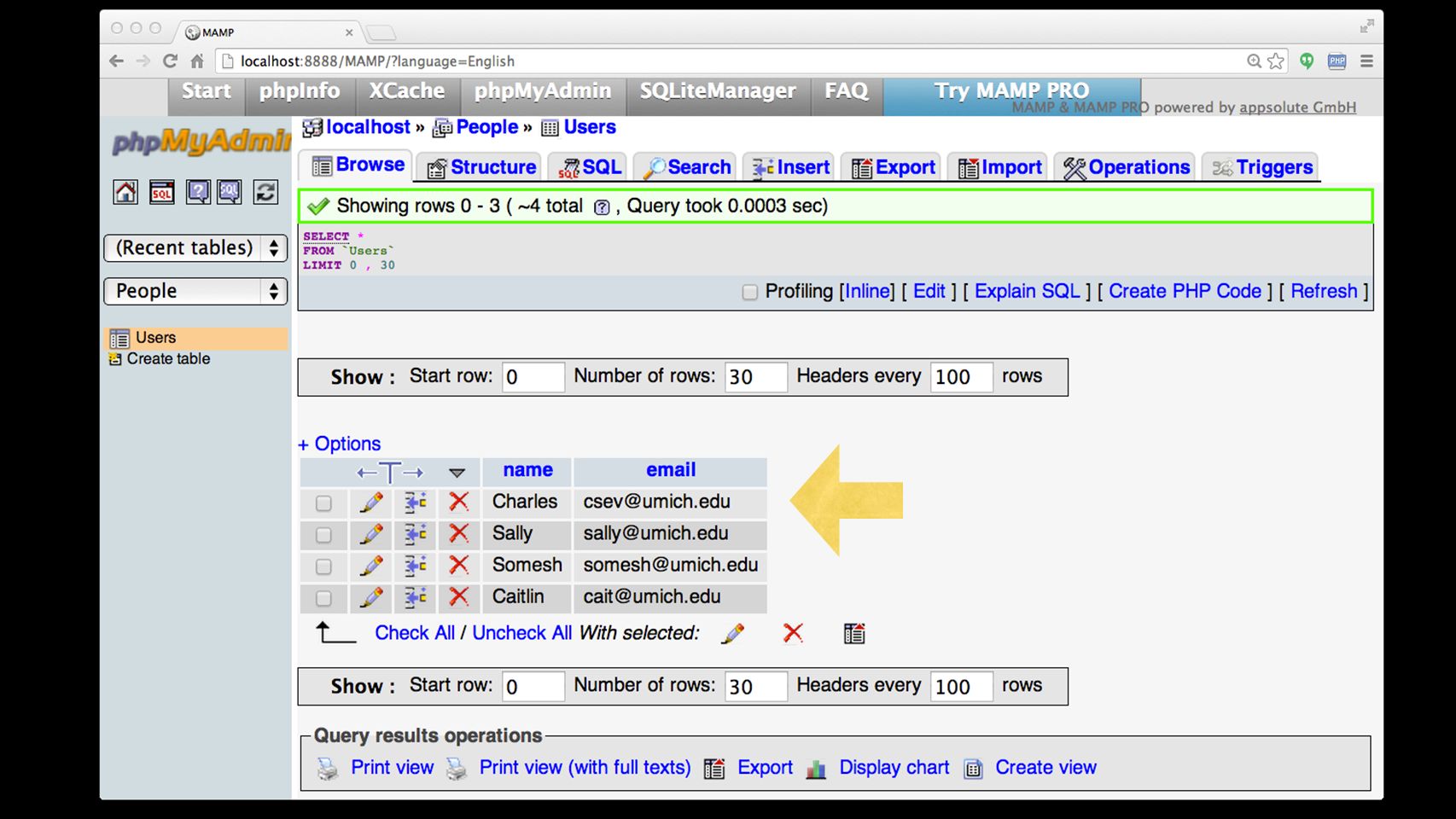Click the top Number of rows field
This screenshot has height=819, width=1456.
[x=755, y=377]
